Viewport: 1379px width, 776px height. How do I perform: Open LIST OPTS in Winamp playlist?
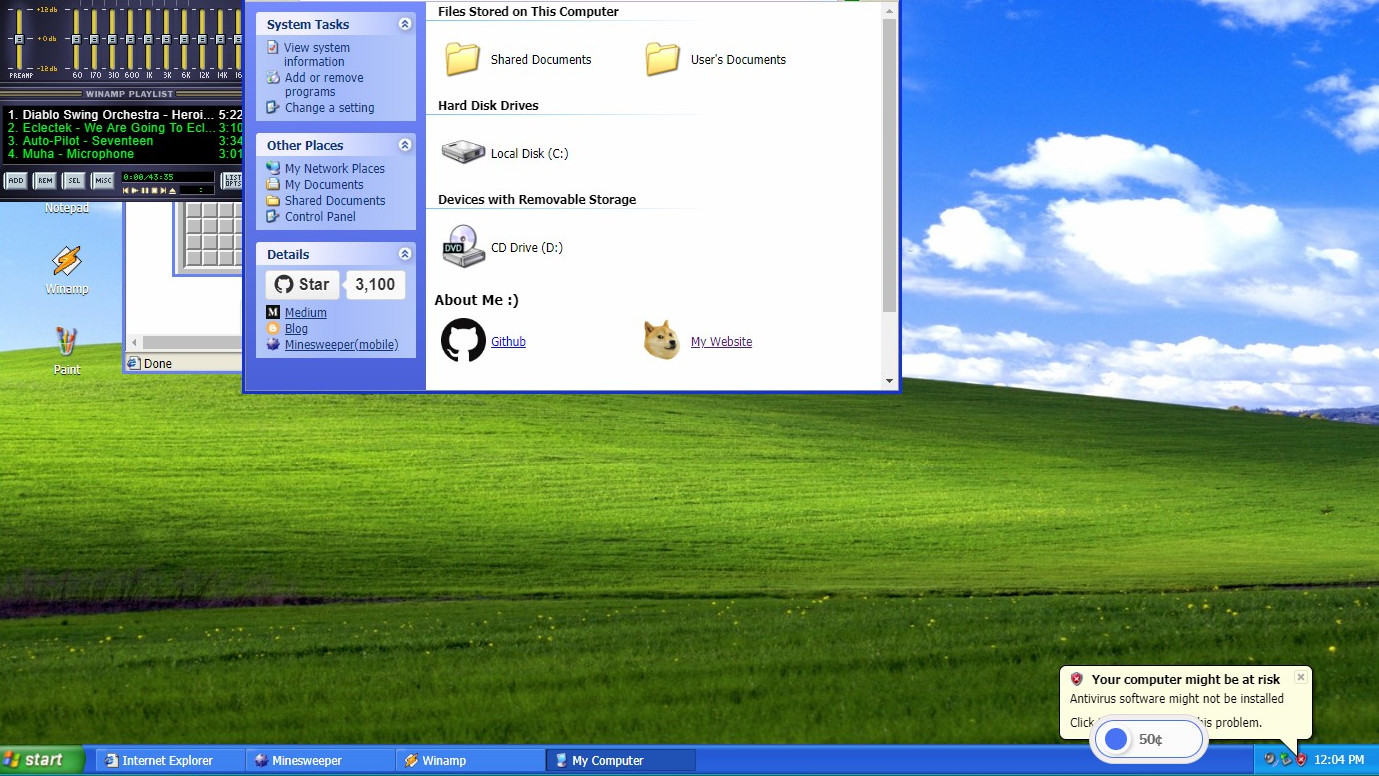[231, 181]
